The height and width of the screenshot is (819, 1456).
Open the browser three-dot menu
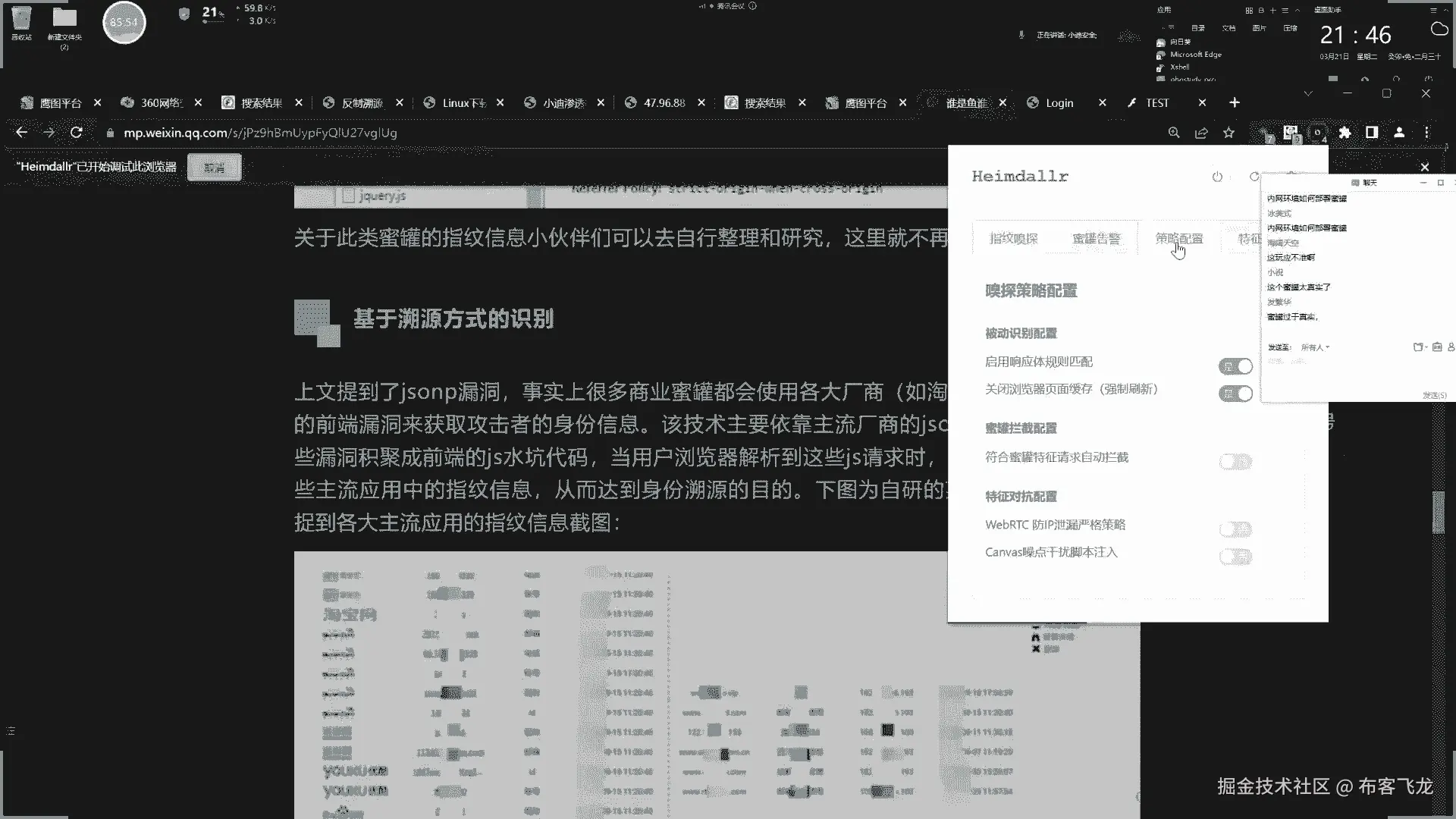[1426, 133]
